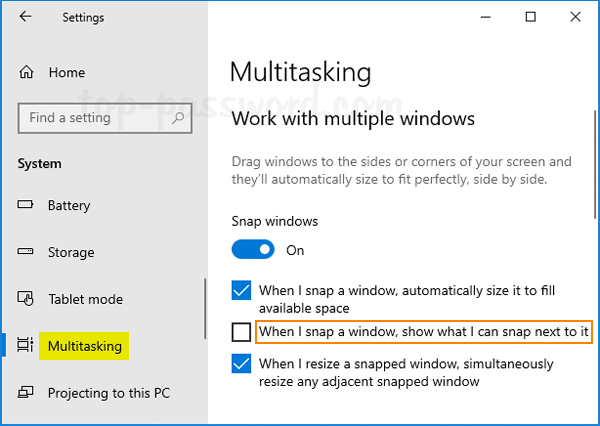
Task: Click the Projecting to this PC icon
Action: tap(26, 393)
